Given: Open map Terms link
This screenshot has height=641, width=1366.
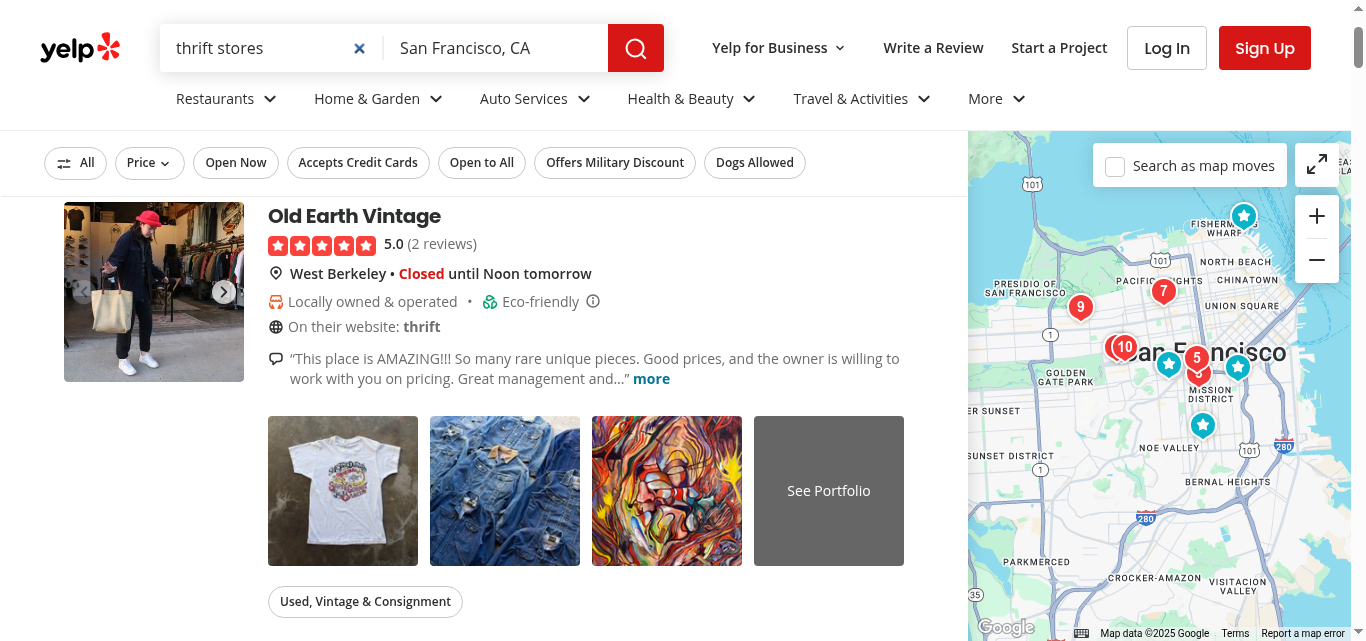Looking at the screenshot, I should pyautogui.click(x=1235, y=633).
